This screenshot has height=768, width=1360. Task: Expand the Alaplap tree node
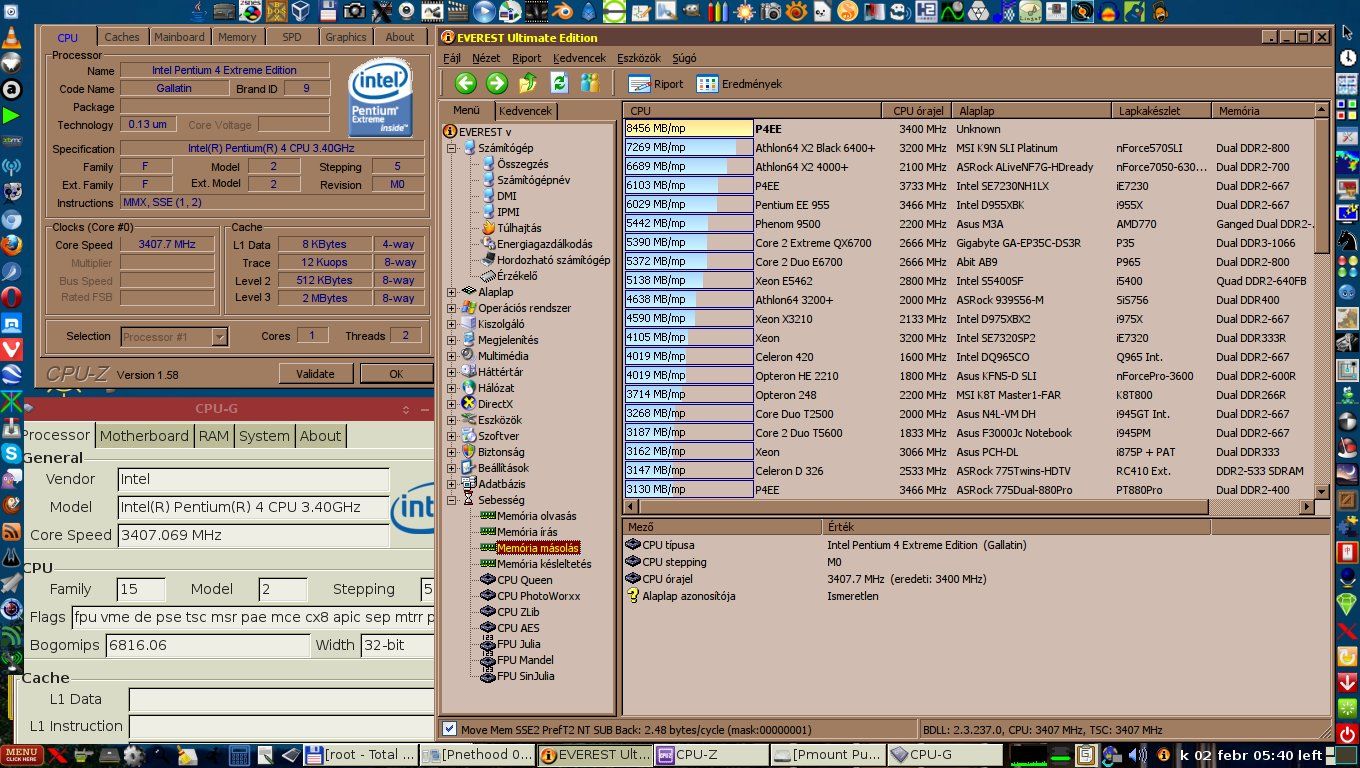[x=452, y=292]
